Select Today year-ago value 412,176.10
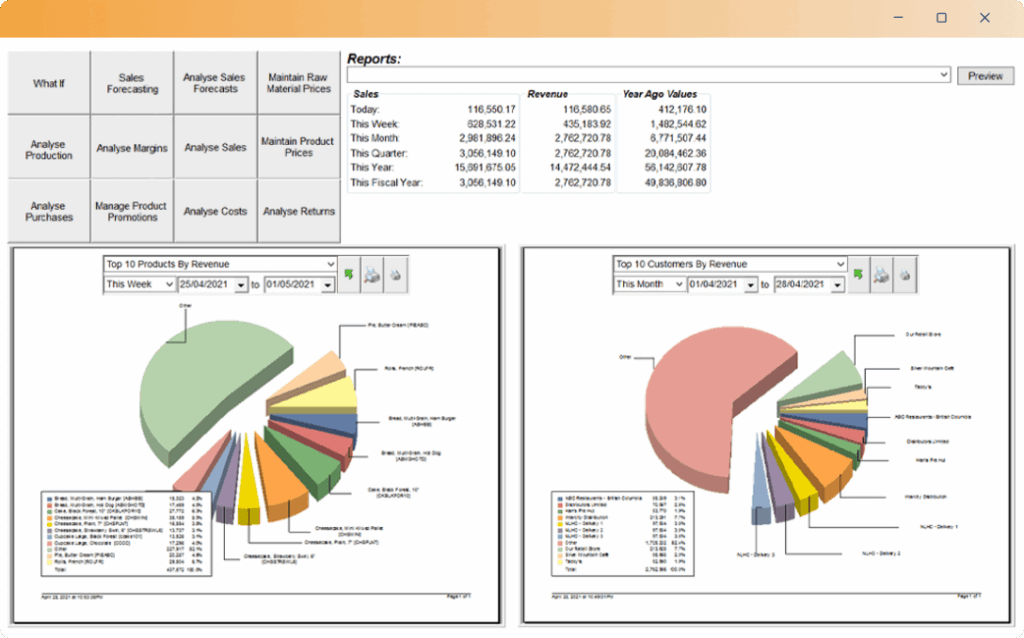1024x638 pixels. click(682, 109)
